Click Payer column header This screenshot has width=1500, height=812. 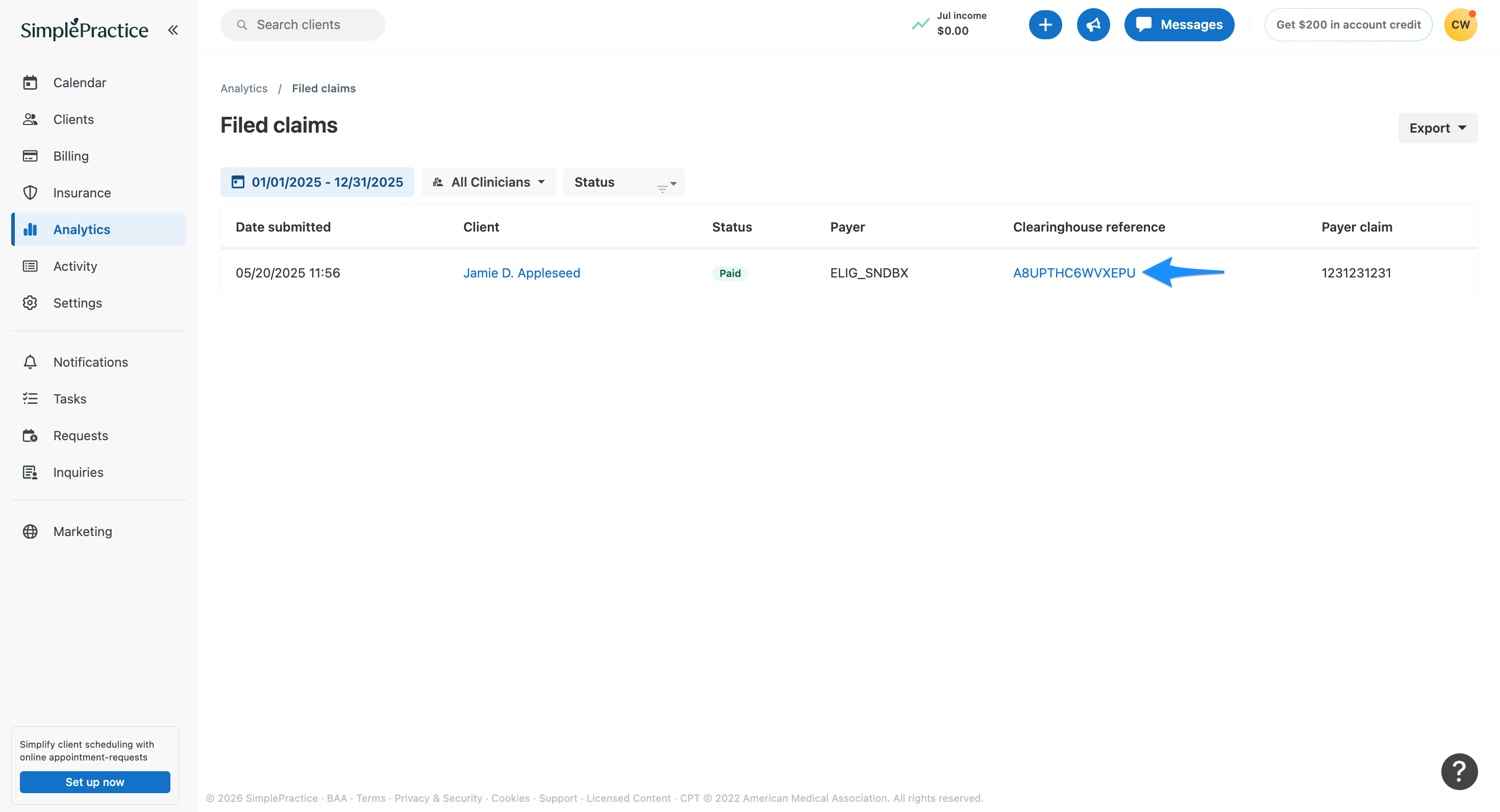coord(847,227)
